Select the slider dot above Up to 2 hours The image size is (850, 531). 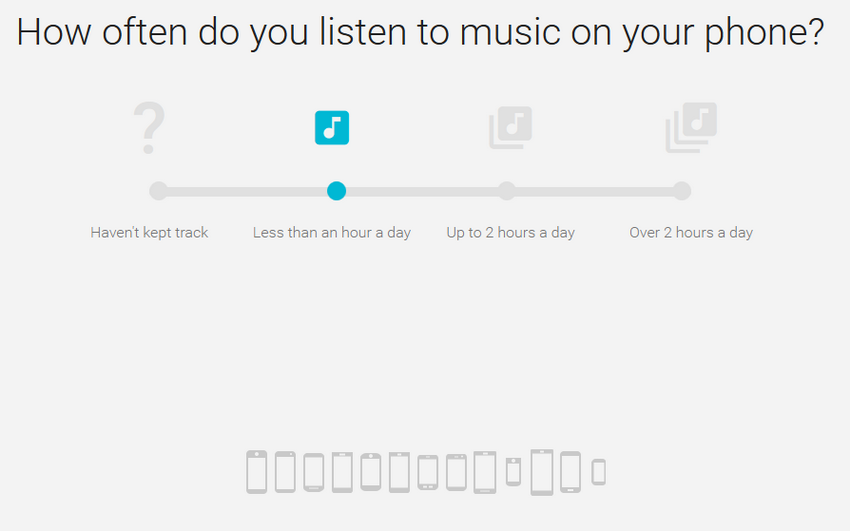pyautogui.click(x=507, y=191)
